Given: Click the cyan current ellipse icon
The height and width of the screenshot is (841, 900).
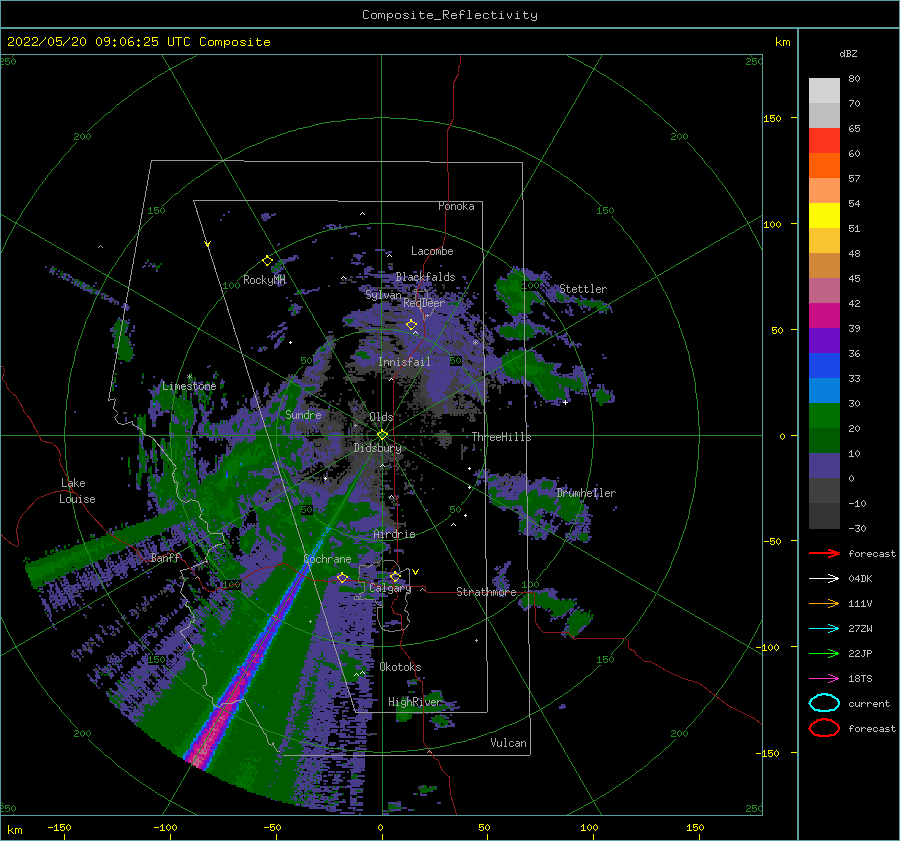Looking at the screenshot, I should (x=824, y=703).
